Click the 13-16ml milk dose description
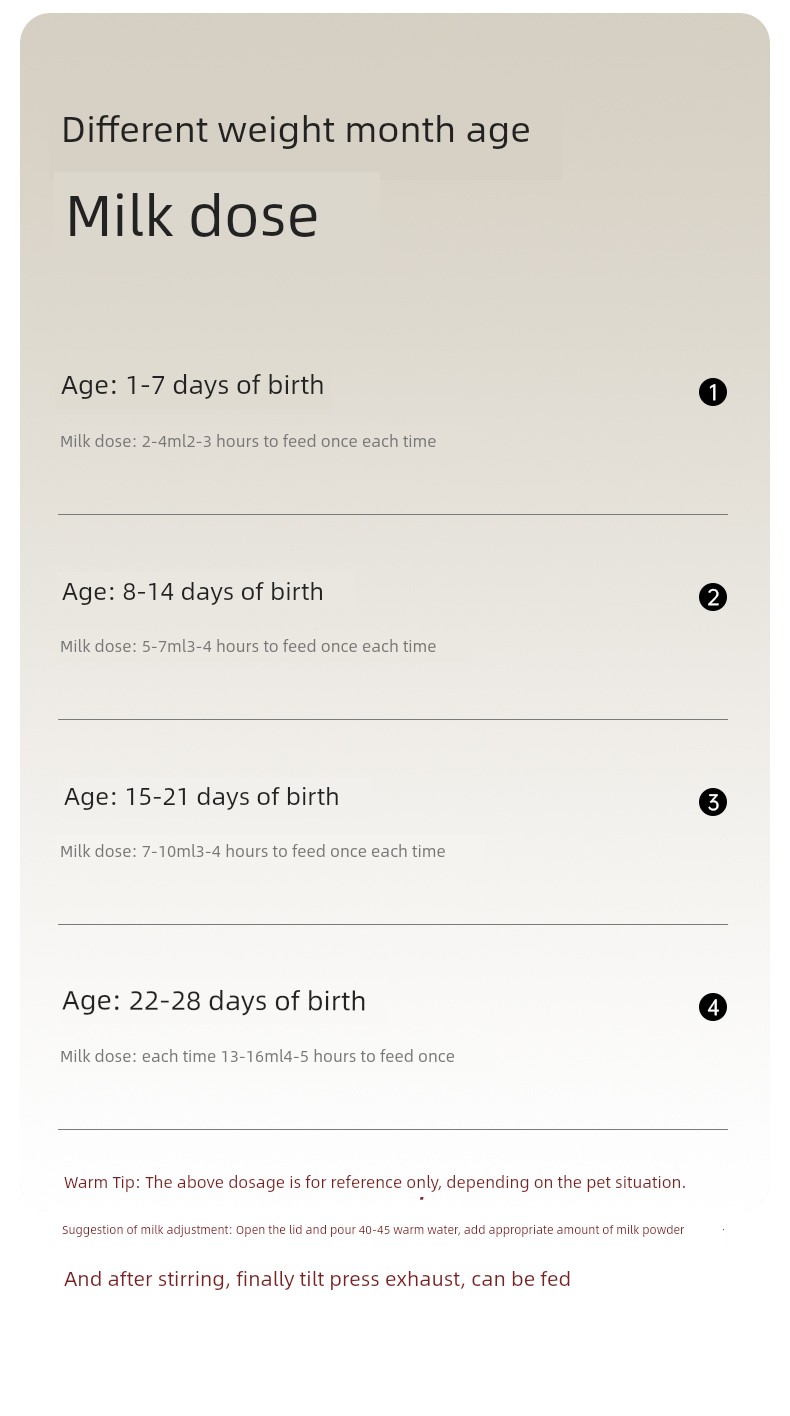790x1416 pixels. (257, 1056)
